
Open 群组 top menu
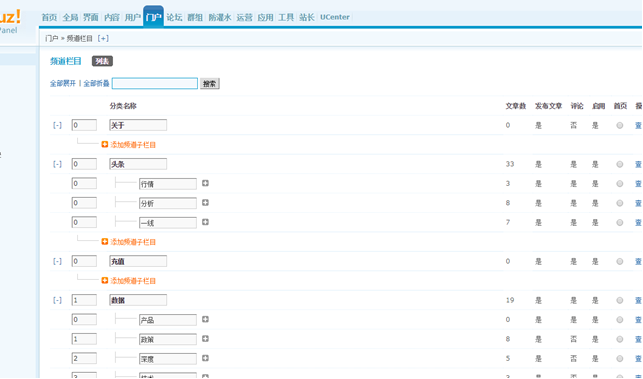click(x=195, y=17)
